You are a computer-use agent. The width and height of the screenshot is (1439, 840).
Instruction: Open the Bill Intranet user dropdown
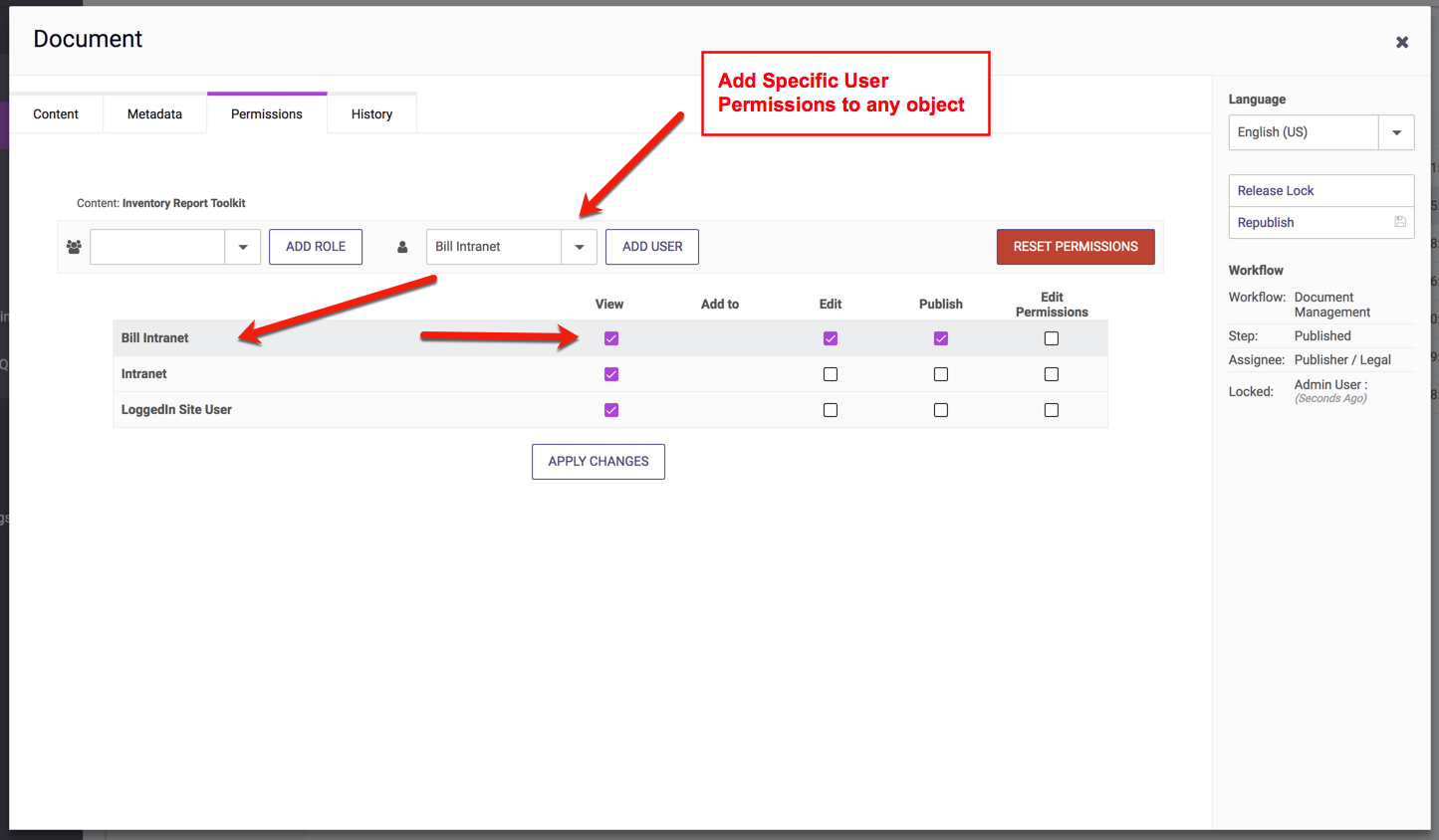(x=579, y=247)
